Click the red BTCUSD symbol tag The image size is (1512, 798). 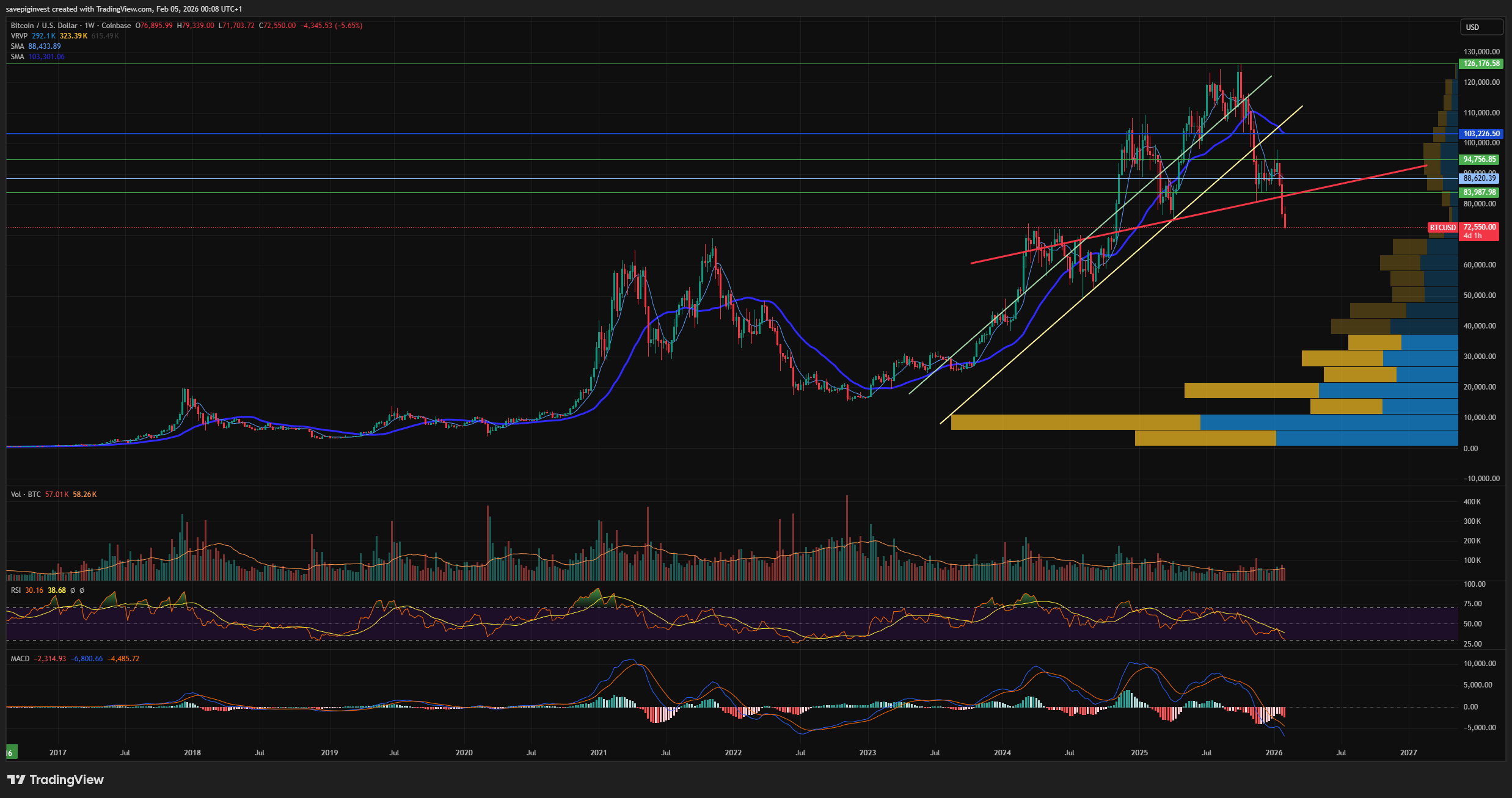click(1442, 228)
